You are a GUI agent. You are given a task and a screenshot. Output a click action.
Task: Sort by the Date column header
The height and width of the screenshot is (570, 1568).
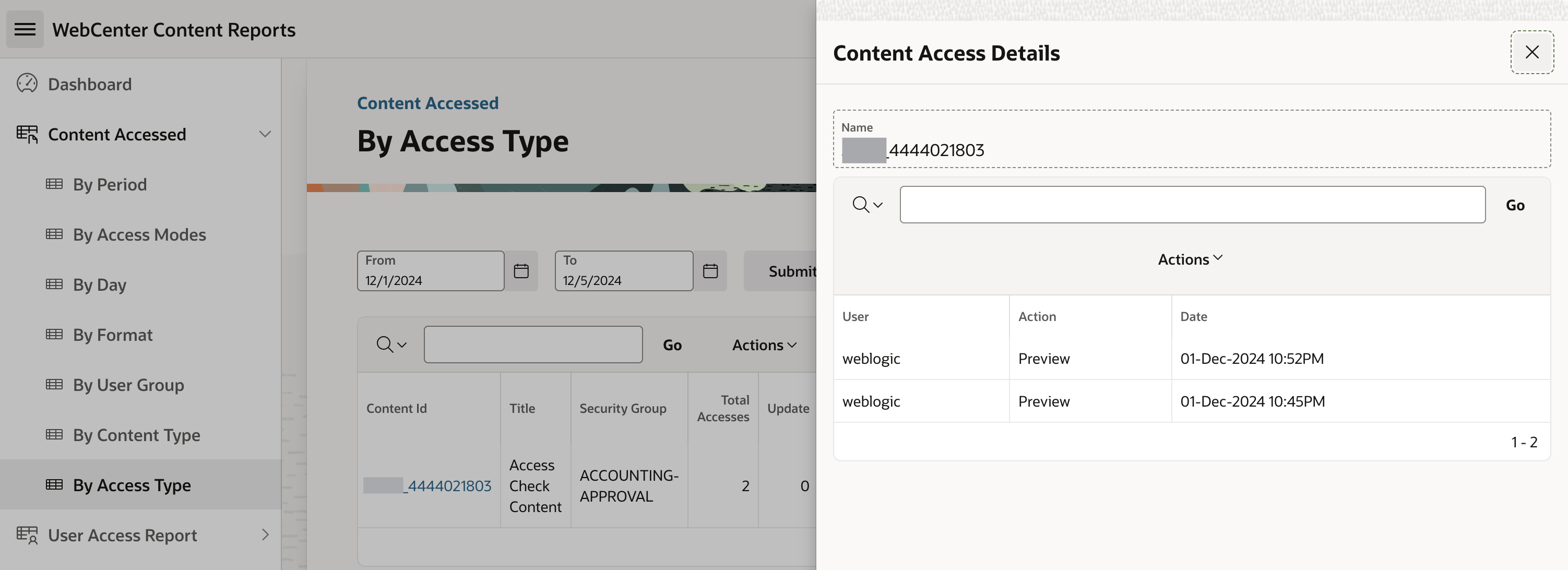tap(1193, 316)
